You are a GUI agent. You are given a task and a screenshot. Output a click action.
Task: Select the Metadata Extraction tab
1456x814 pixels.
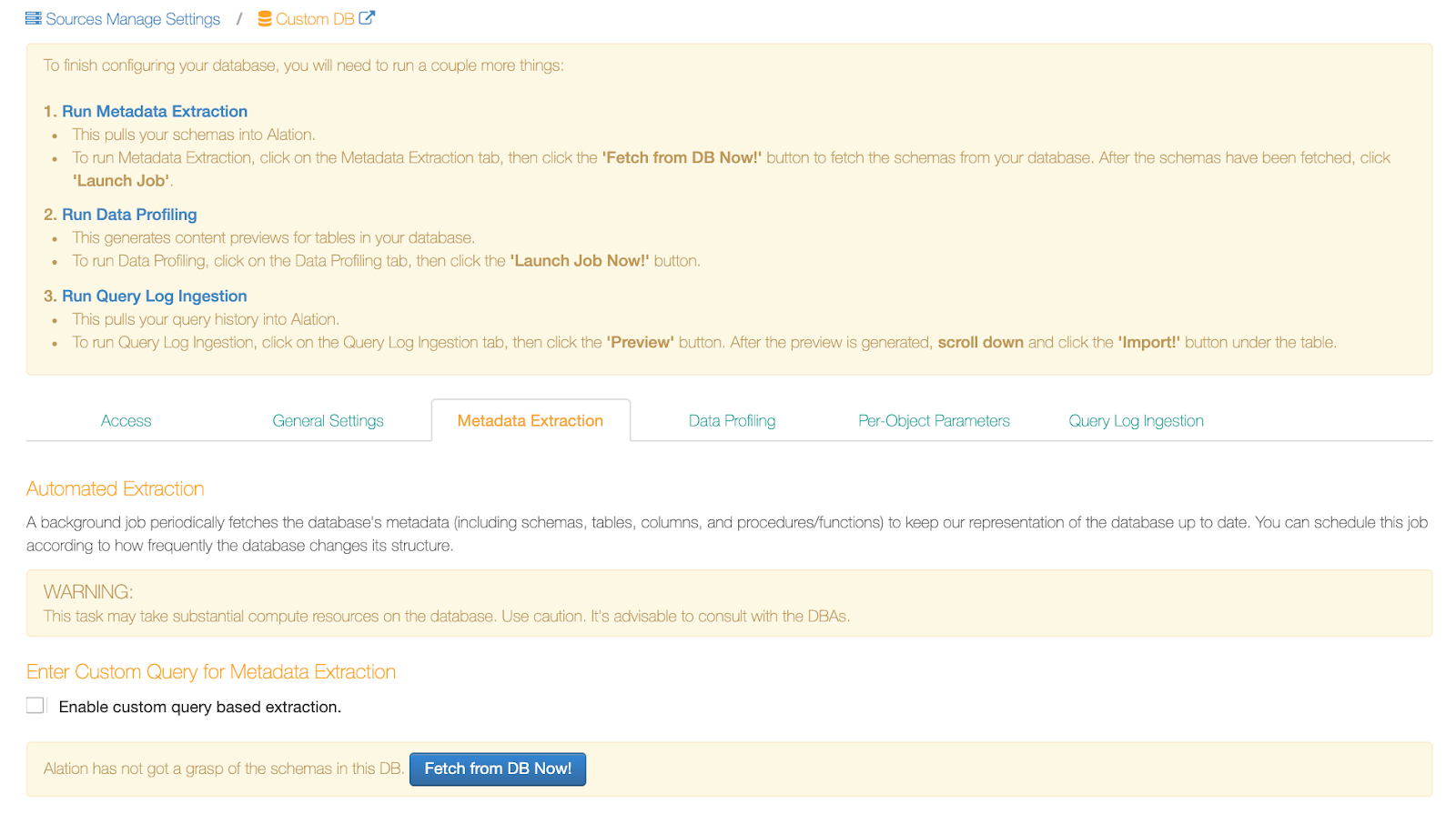(531, 421)
